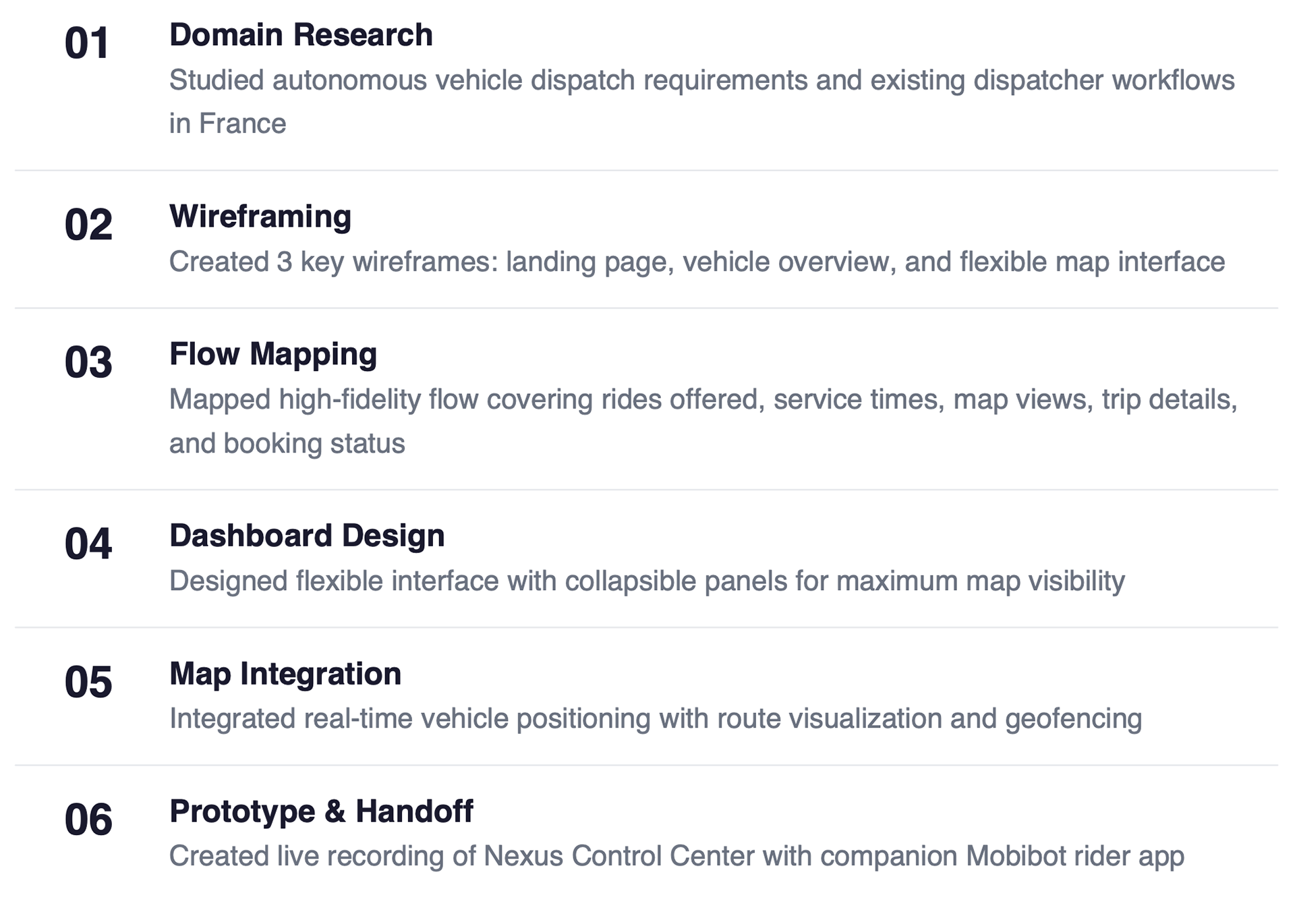Select the Domain Research heading
This screenshot has width=1295, height=924.
tap(301, 35)
